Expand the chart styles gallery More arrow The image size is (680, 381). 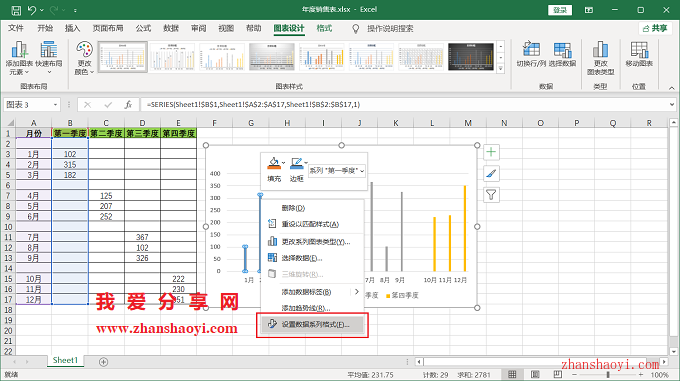[x=500, y=68]
